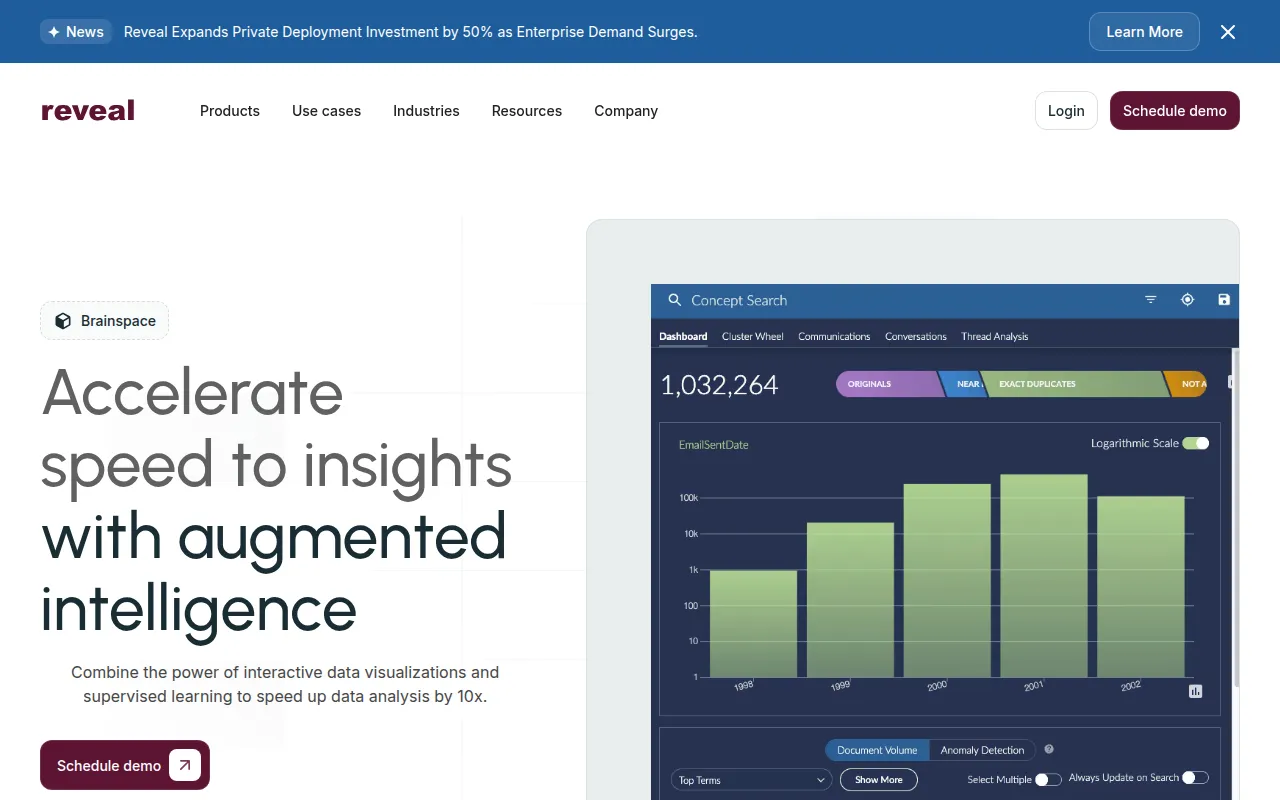This screenshot has height=800, width=1280.
Task: Open the Use cases menu
Action: (x=326, y=111)
